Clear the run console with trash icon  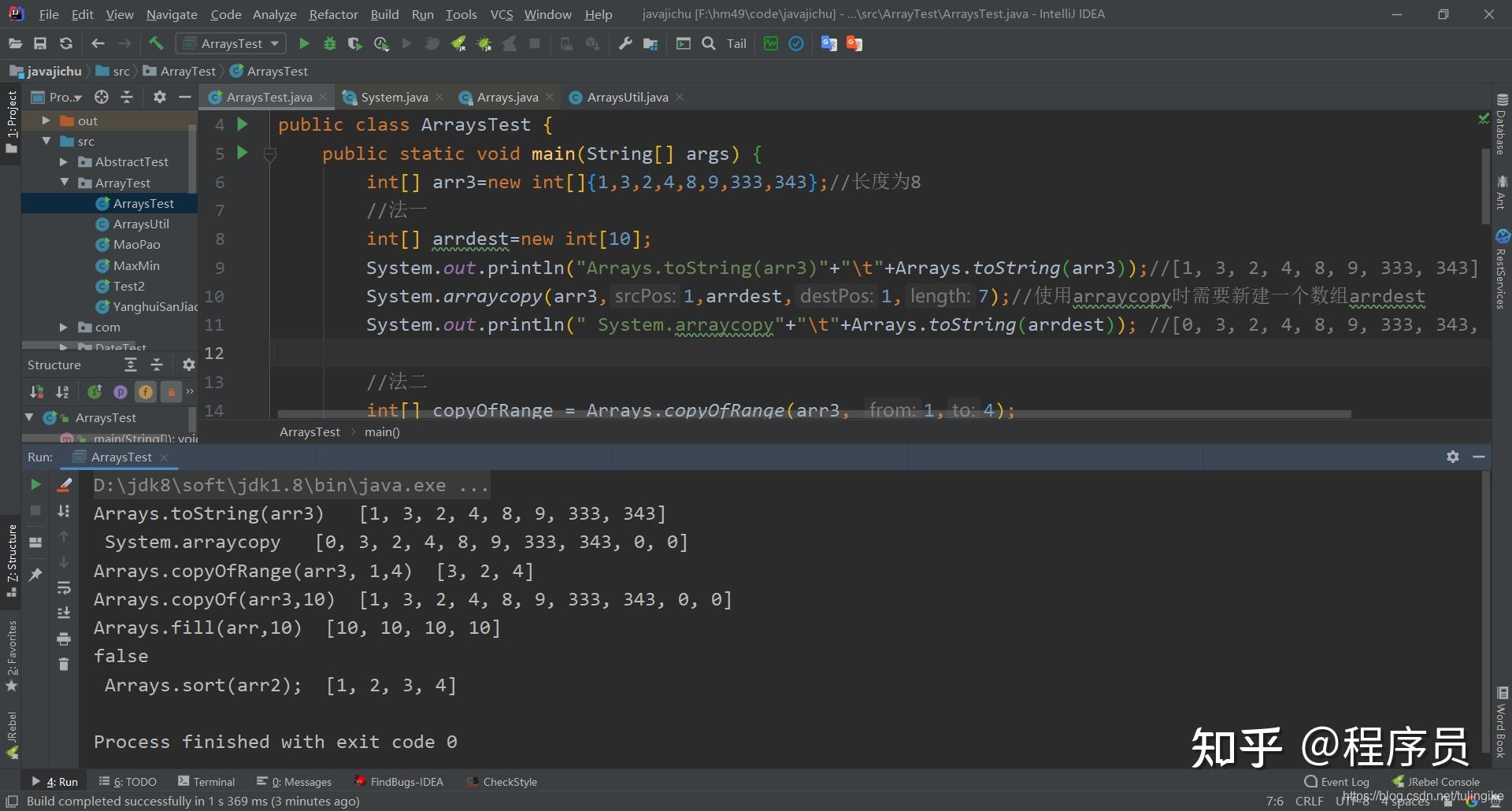click(x=64, y=665)
